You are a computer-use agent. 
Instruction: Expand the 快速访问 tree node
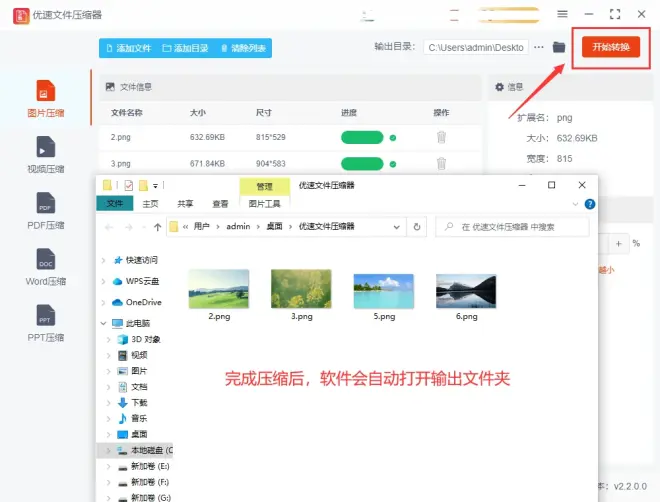coord(105,260)
